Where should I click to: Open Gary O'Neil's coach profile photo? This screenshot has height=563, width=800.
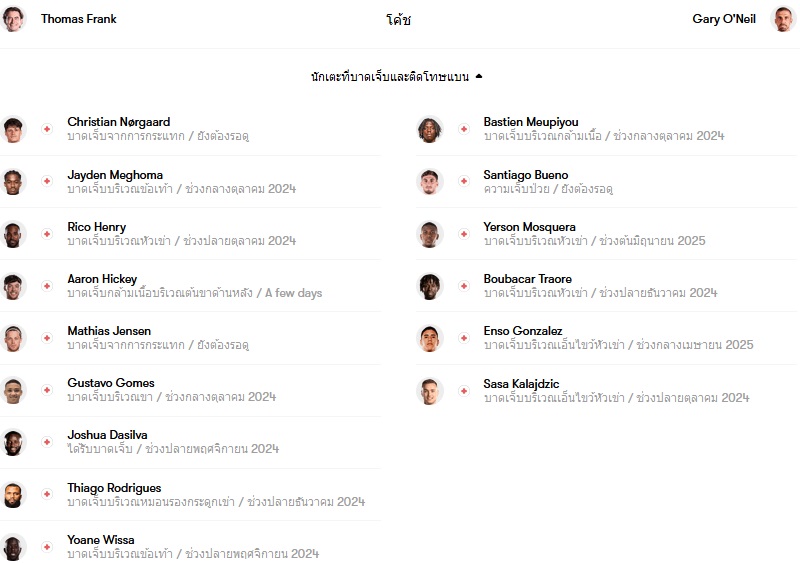tap(783, 19)
